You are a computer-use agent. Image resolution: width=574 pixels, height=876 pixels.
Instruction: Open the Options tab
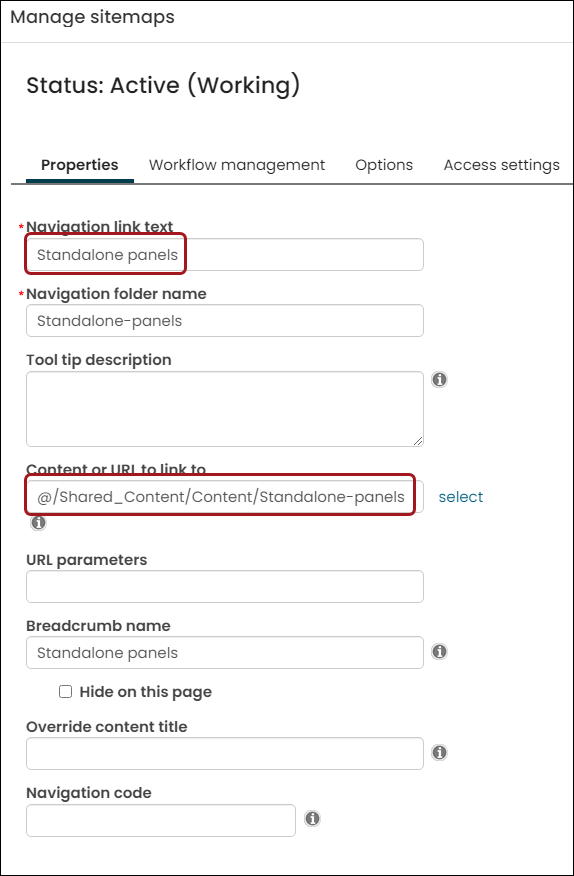pyautogui.click(x=384, y=165)
